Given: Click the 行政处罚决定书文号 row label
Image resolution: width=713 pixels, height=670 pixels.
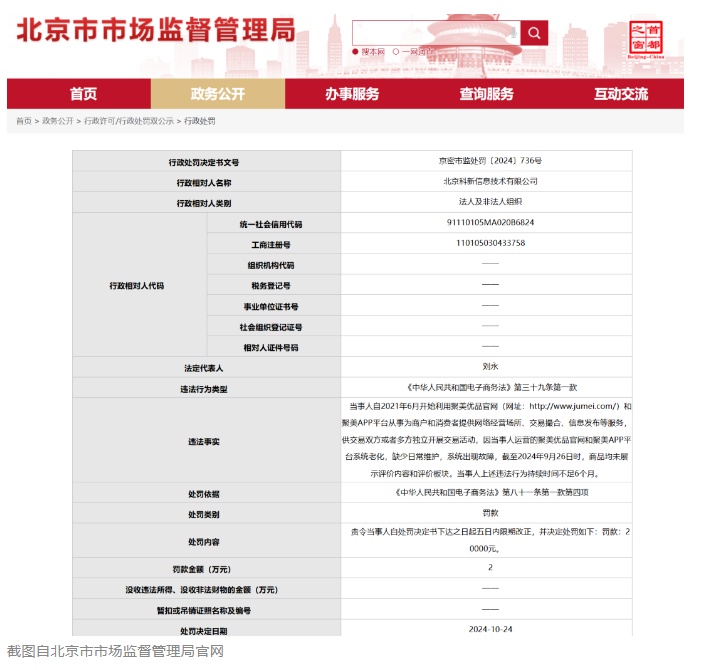Looking at the screenshot, I should (x=204, y=162).
